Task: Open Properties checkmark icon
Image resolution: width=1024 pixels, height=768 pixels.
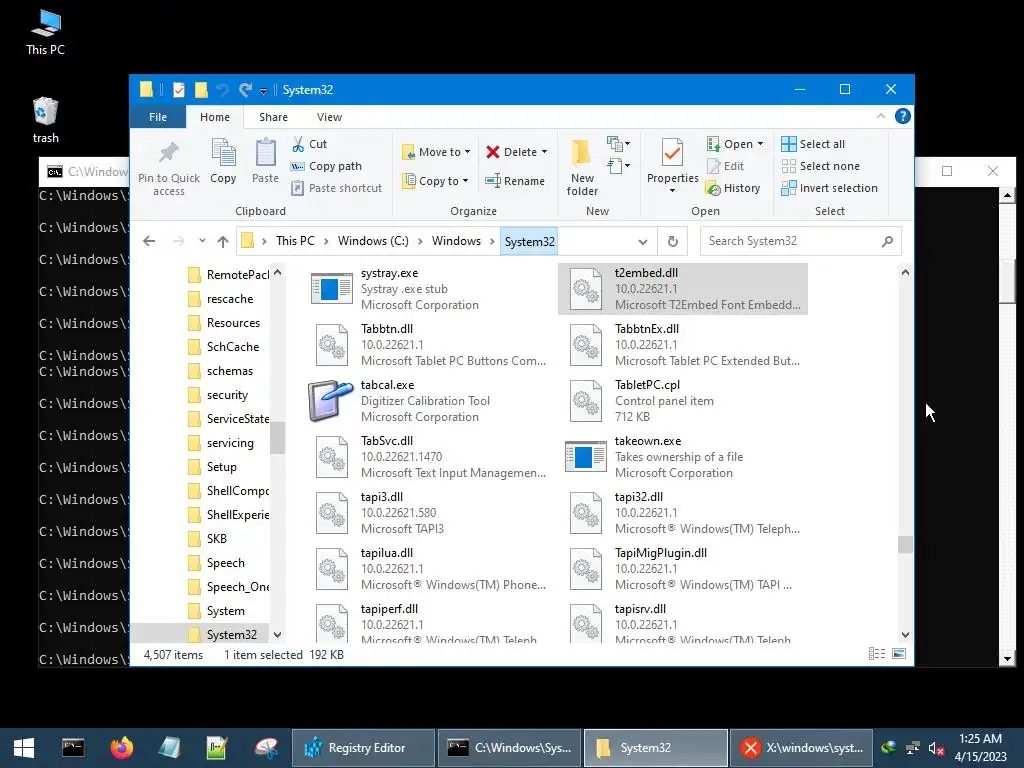Action: coord(672,154)
